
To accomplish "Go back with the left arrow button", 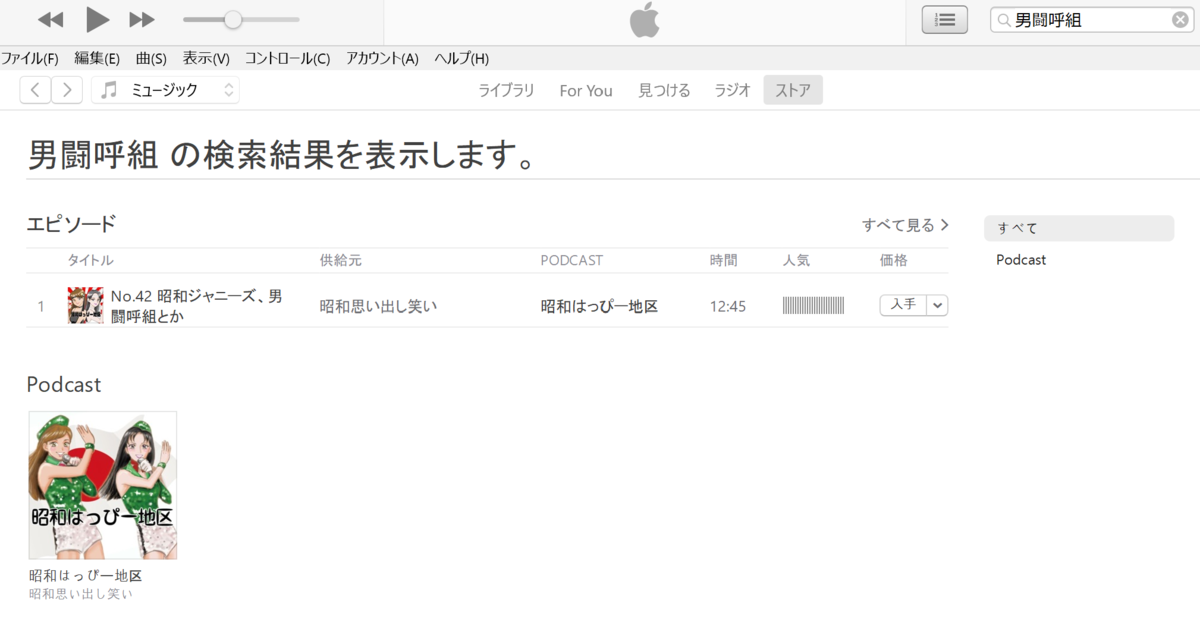I will click(x=35, y=90).
